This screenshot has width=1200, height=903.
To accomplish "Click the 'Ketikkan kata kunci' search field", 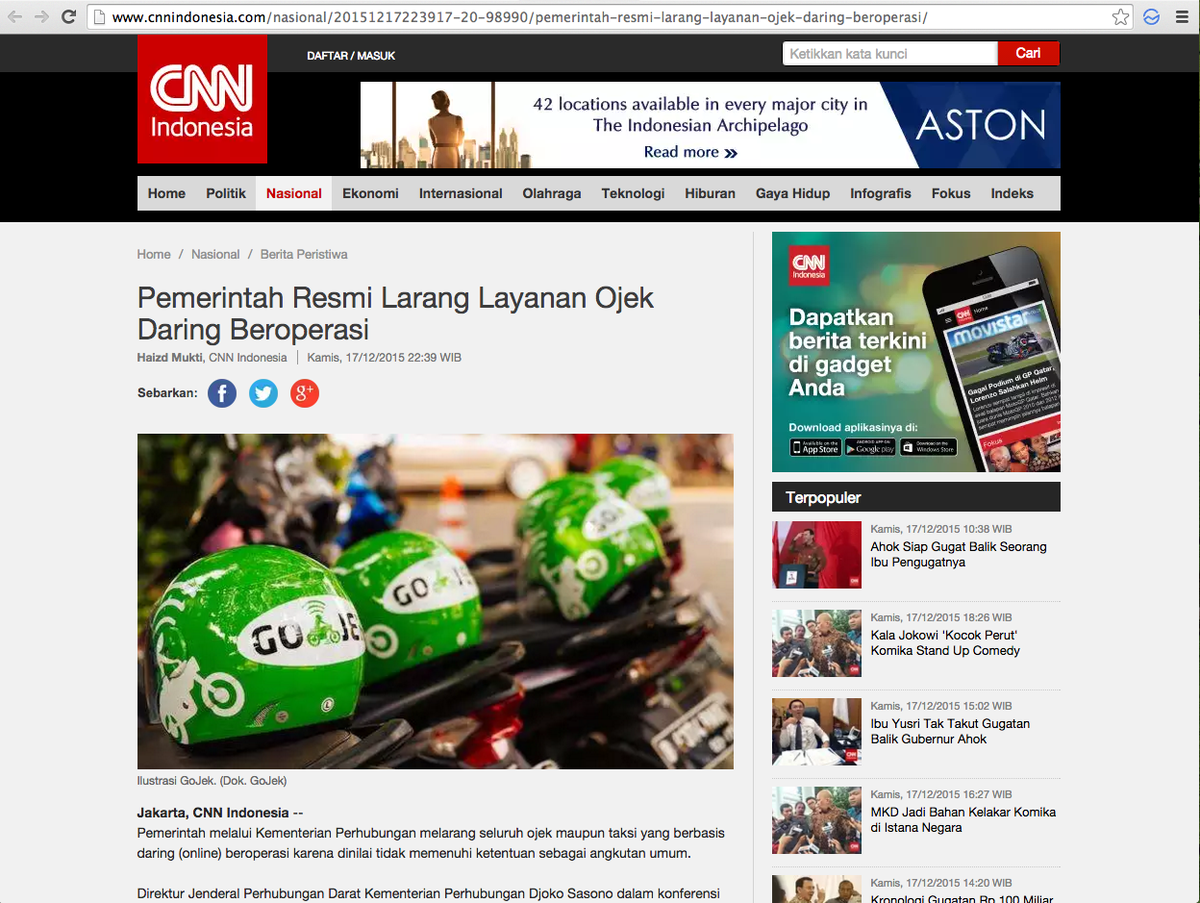I will point(890,53).
